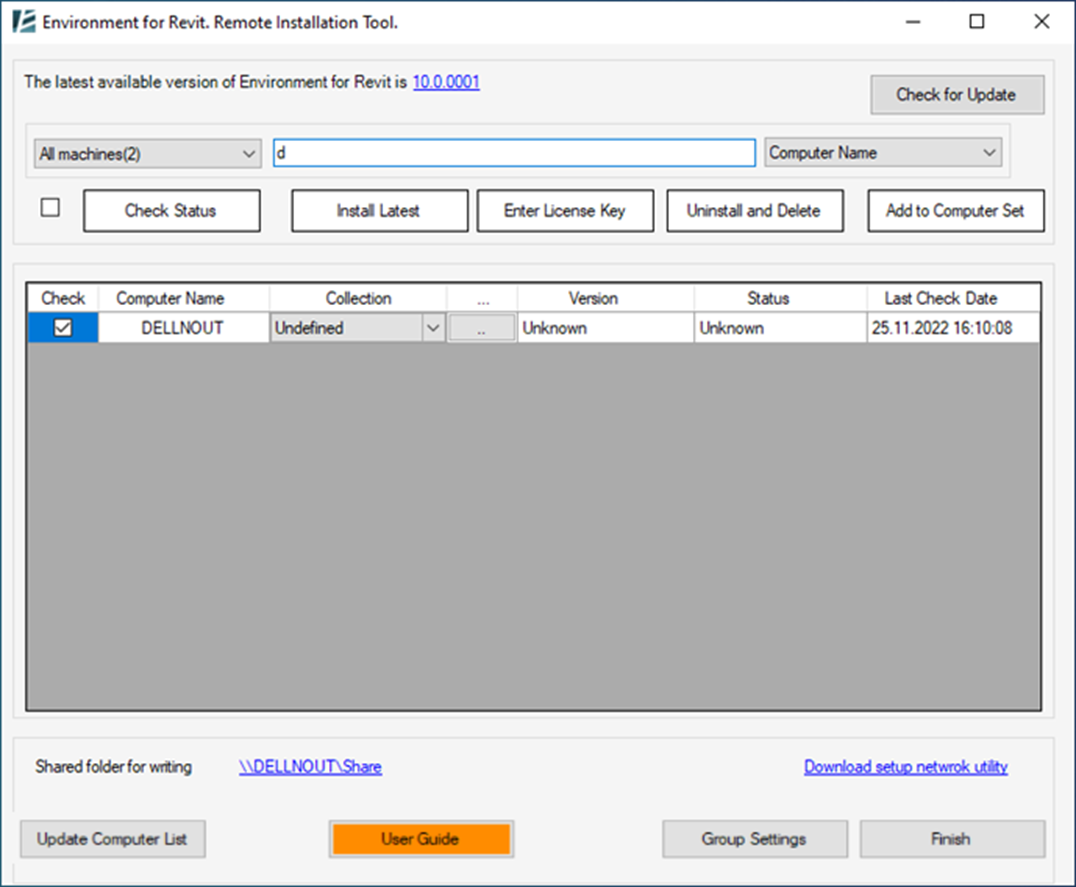Toggle the select-all checkbox beside Check Status

click(x=50, y=207)
